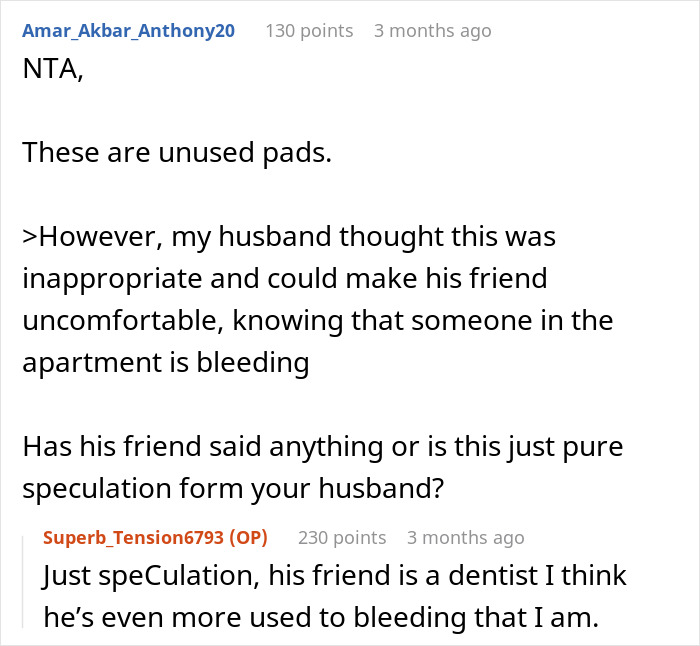Viewport: 700px width, 646px height.
Task: Click the top comment's '3 months ago' timestamp
Action: pos(432,31)
